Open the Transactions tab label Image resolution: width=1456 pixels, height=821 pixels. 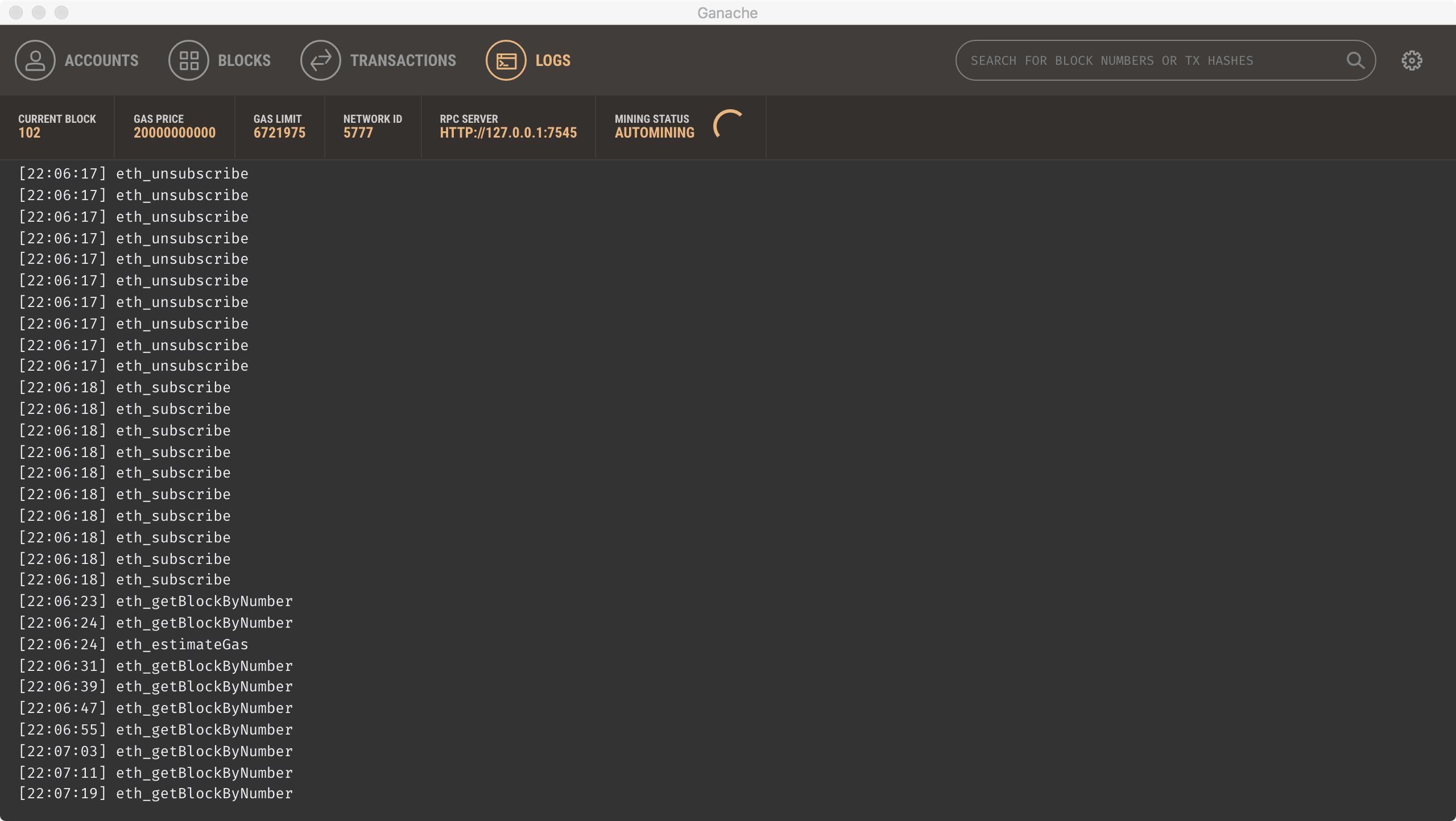click(403, 60)
